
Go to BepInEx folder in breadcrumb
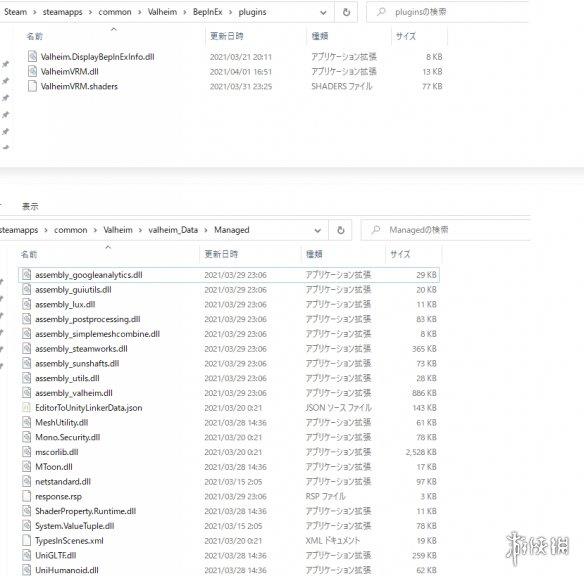[207, 12]
